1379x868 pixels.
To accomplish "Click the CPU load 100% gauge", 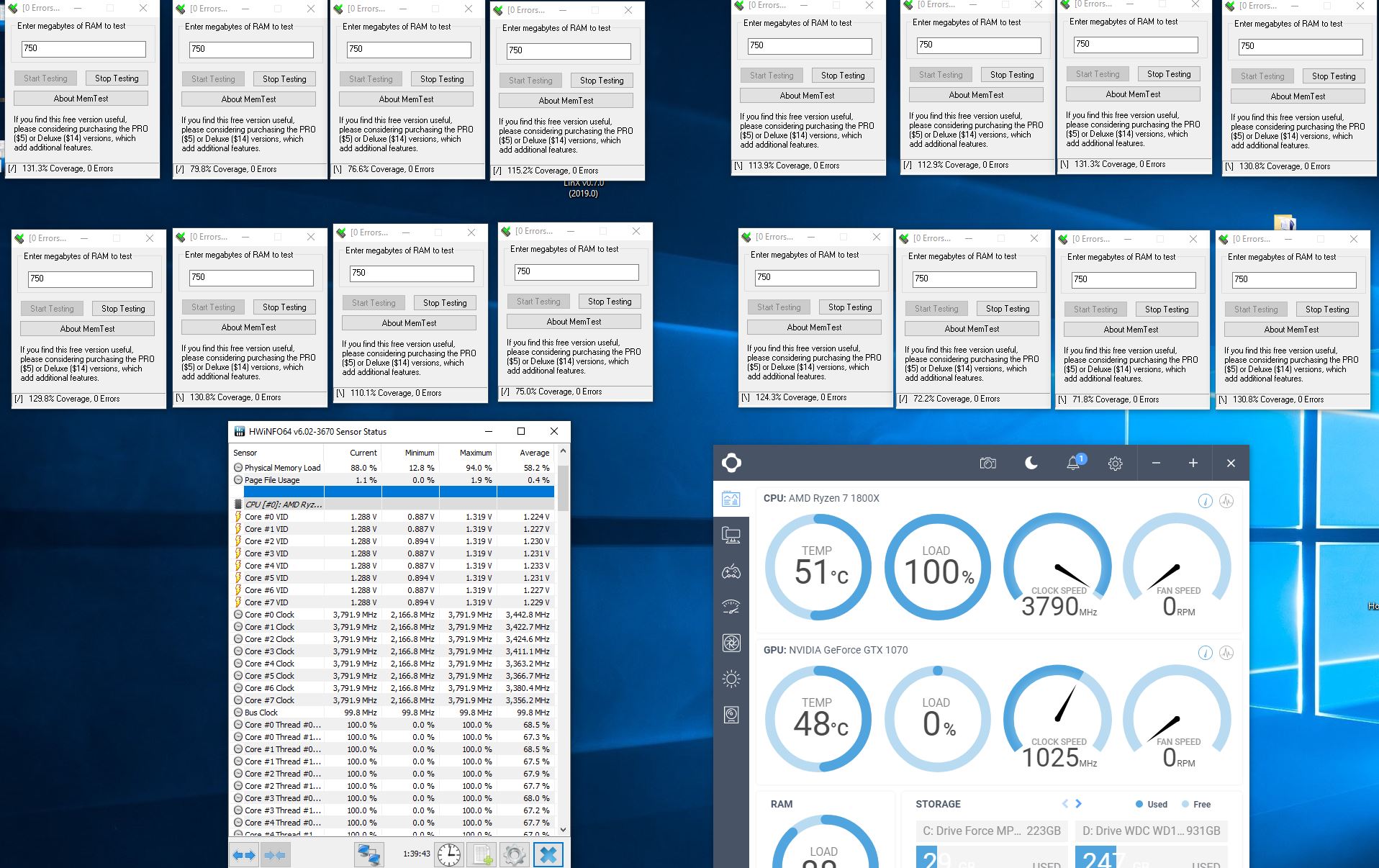I will [938, 567].
